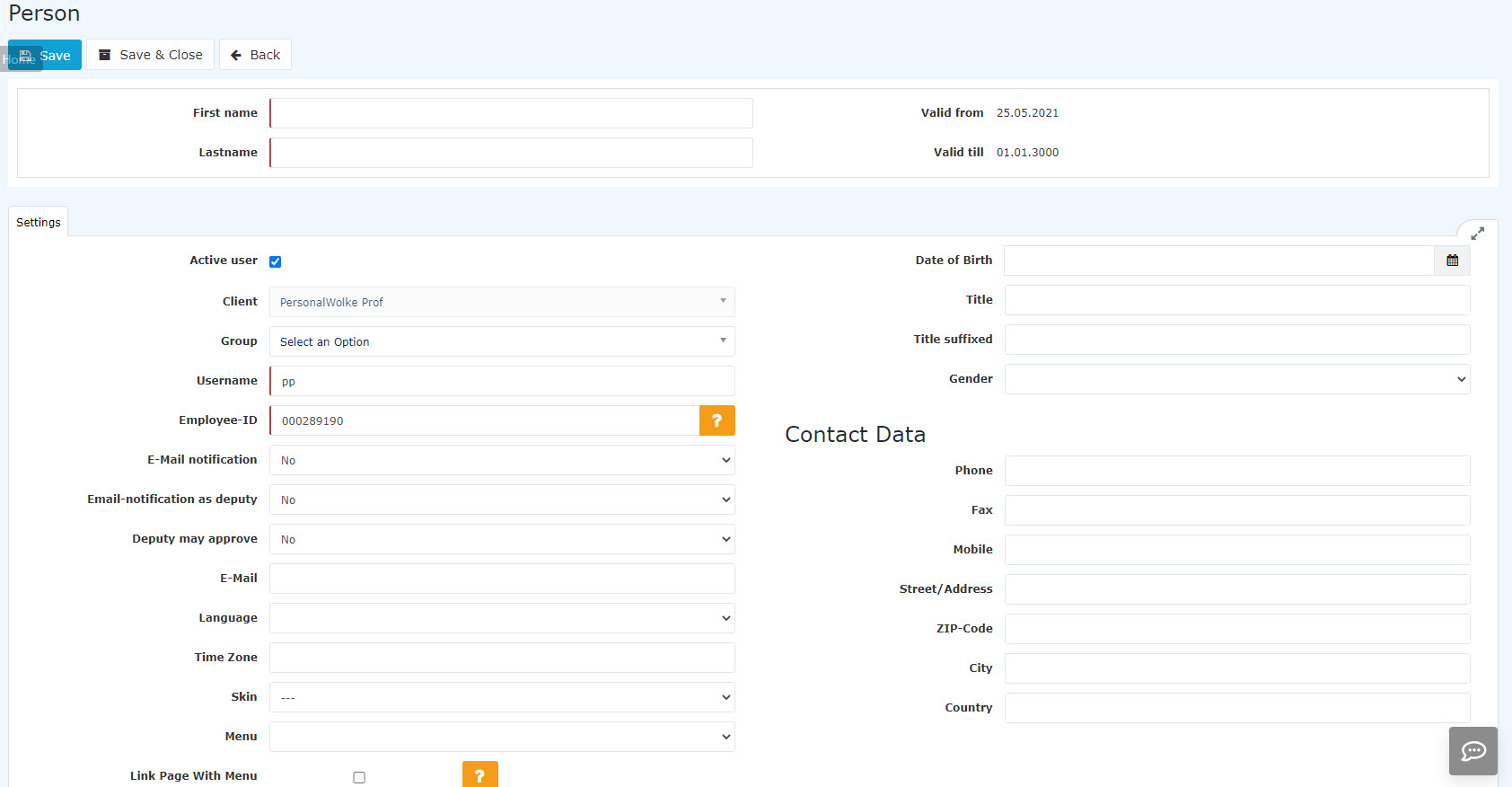1512x787 pixels.
Task: Click the Link Page With Menu help icon
Action: 480,774
